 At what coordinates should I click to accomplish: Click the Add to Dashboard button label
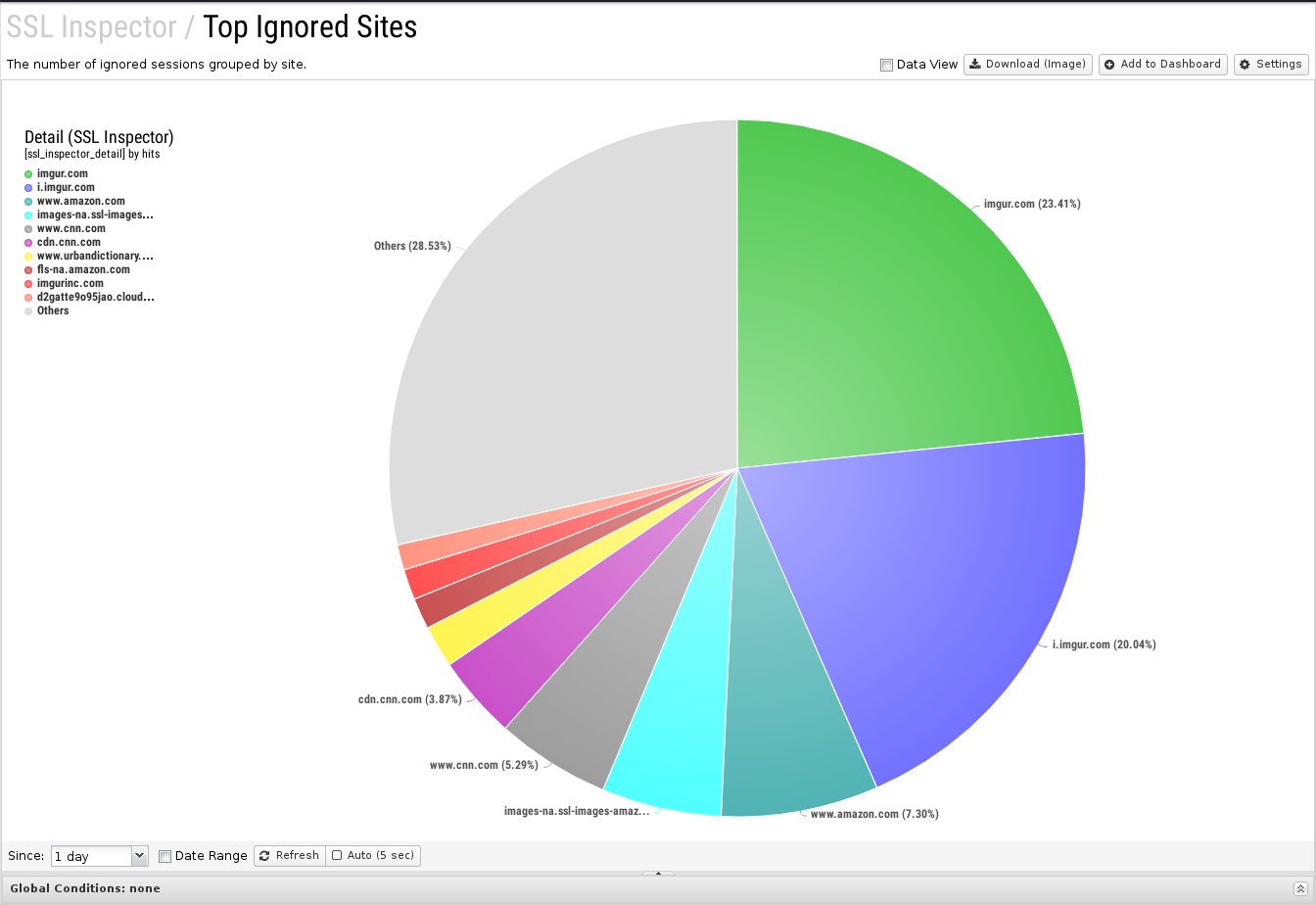point(1170,65)
